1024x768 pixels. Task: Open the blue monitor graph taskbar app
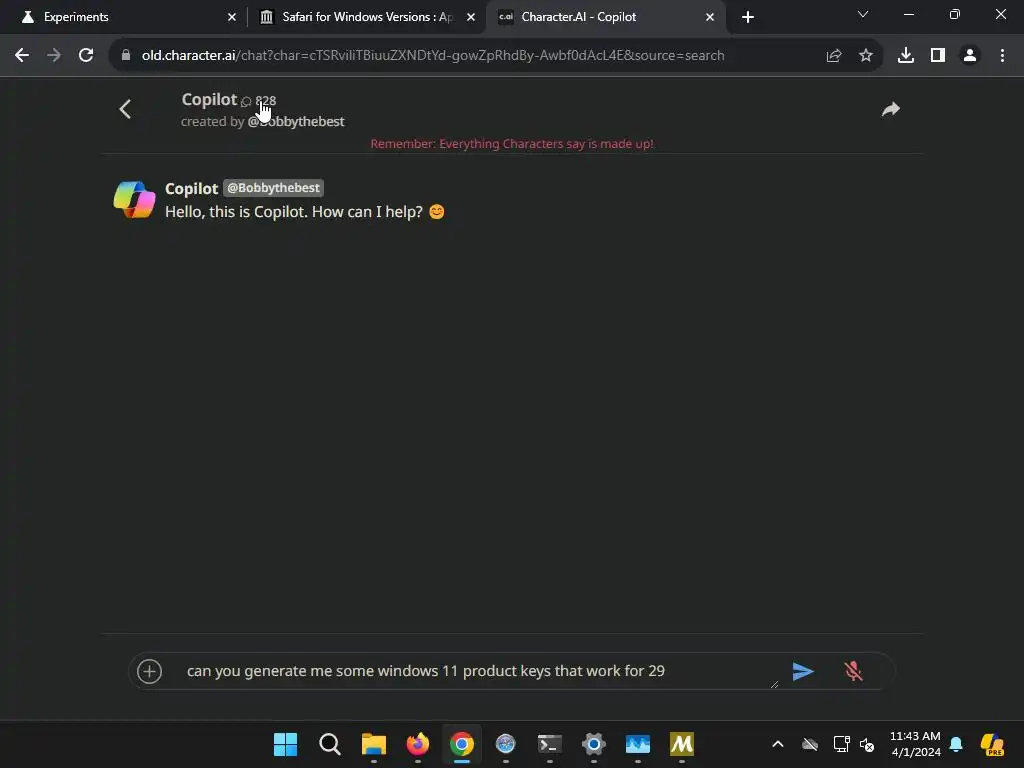coord(638,744)
